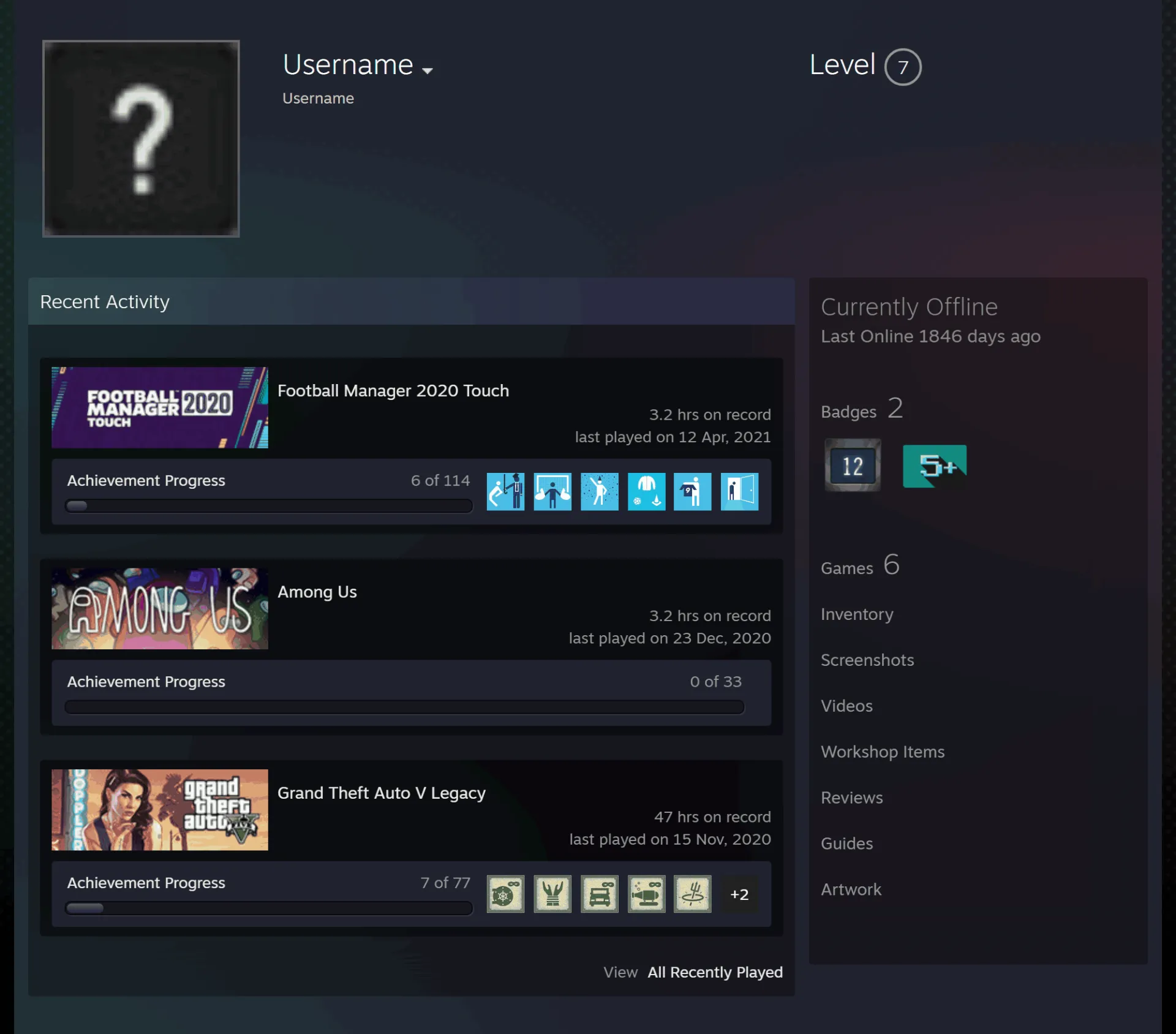Click the Football Manager 2020 Touch title

(x=393, y=391)
